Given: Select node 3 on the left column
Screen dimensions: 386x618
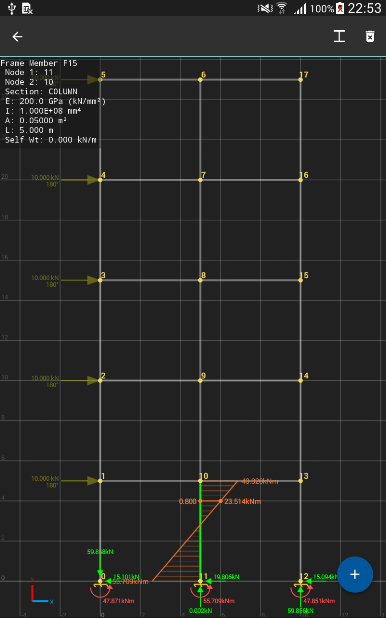Looking at the screenshot, I should click(100, 280).
